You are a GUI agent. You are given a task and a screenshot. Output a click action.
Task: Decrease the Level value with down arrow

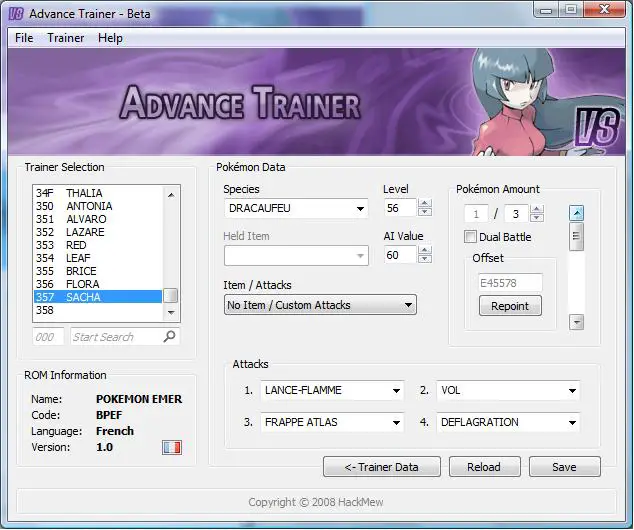click(425, 212)
